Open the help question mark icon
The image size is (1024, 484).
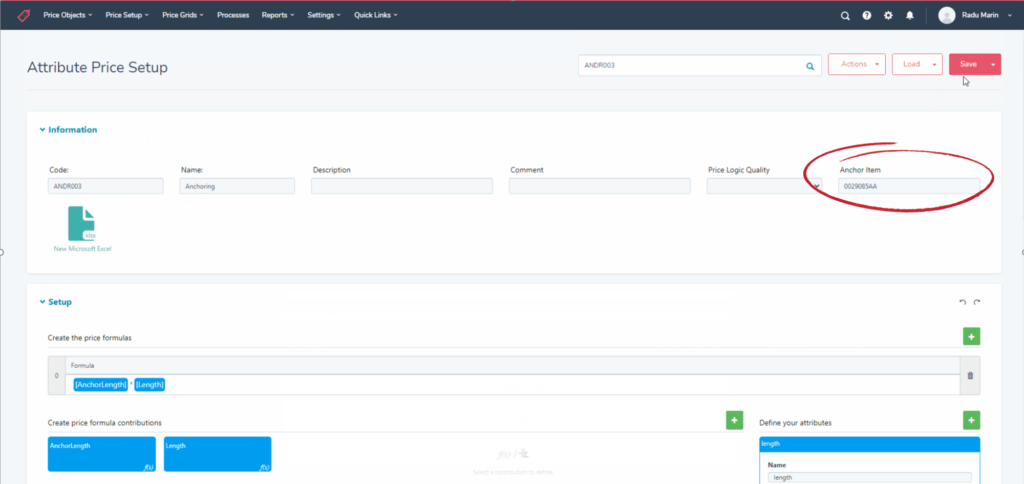coord(867,16)
